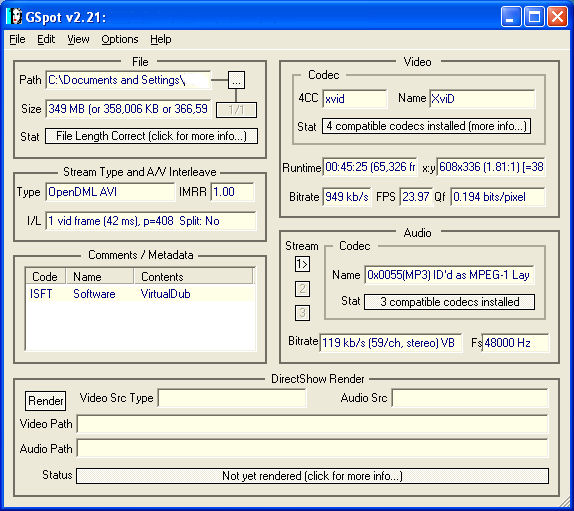574x511 pixels.
Task: Click the browse '...' button next to Path
Action: tap(236, 80)
